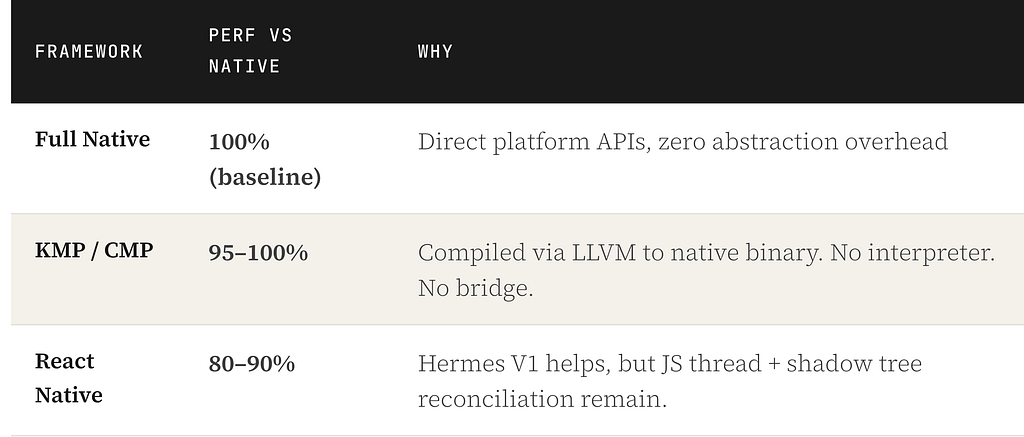This screenshot has width=1024, height=437.
Task: Click the FRAMEWORK column header
Action: coord(89,51)
